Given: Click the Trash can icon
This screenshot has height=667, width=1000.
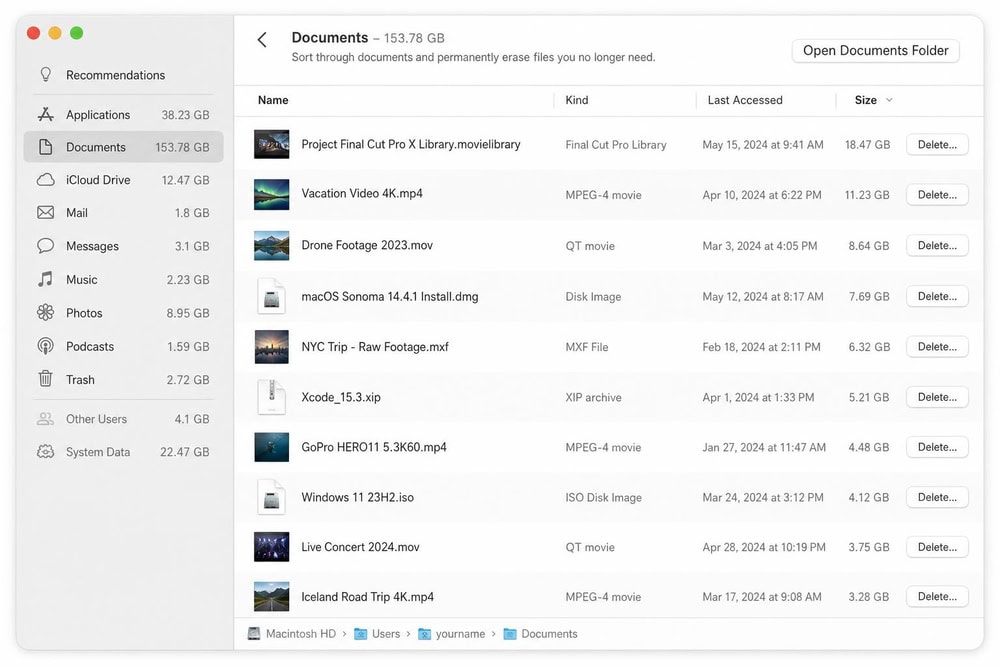Looking at the screenshot, I should coord(45,379).
